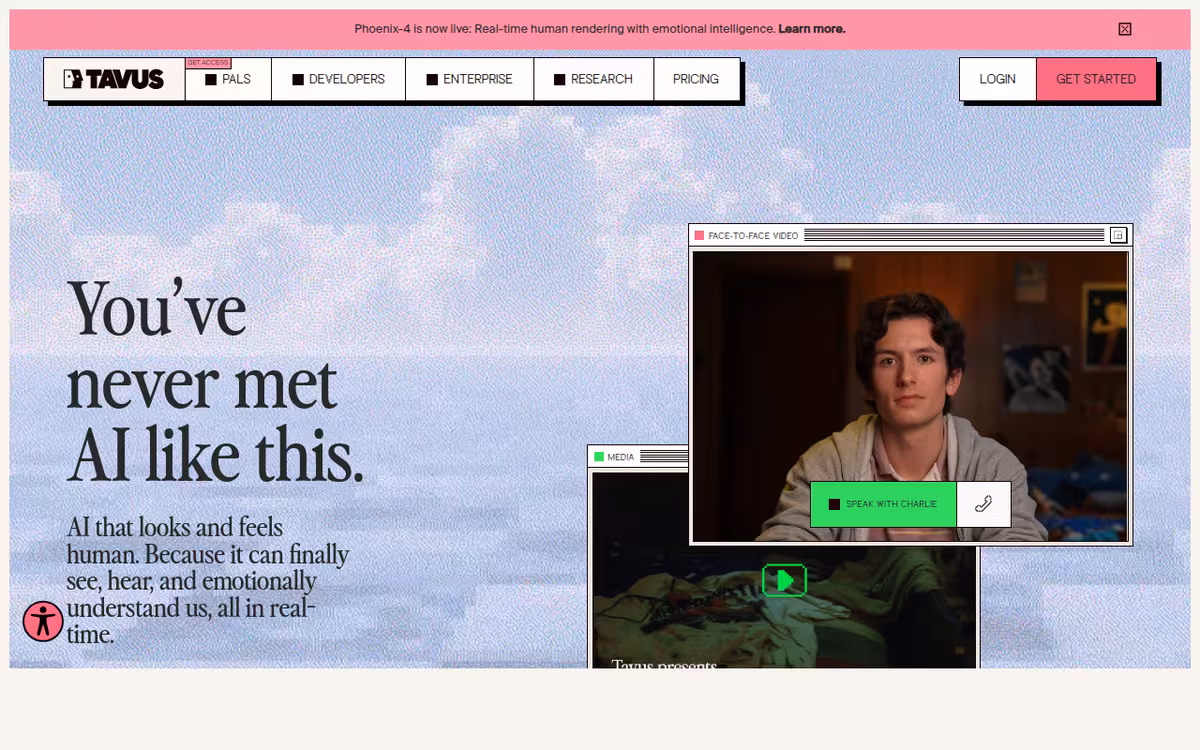This screenshot has width=1200, height=750.
Task: Open the accessibility options widget
Action: tap(43, 621)
